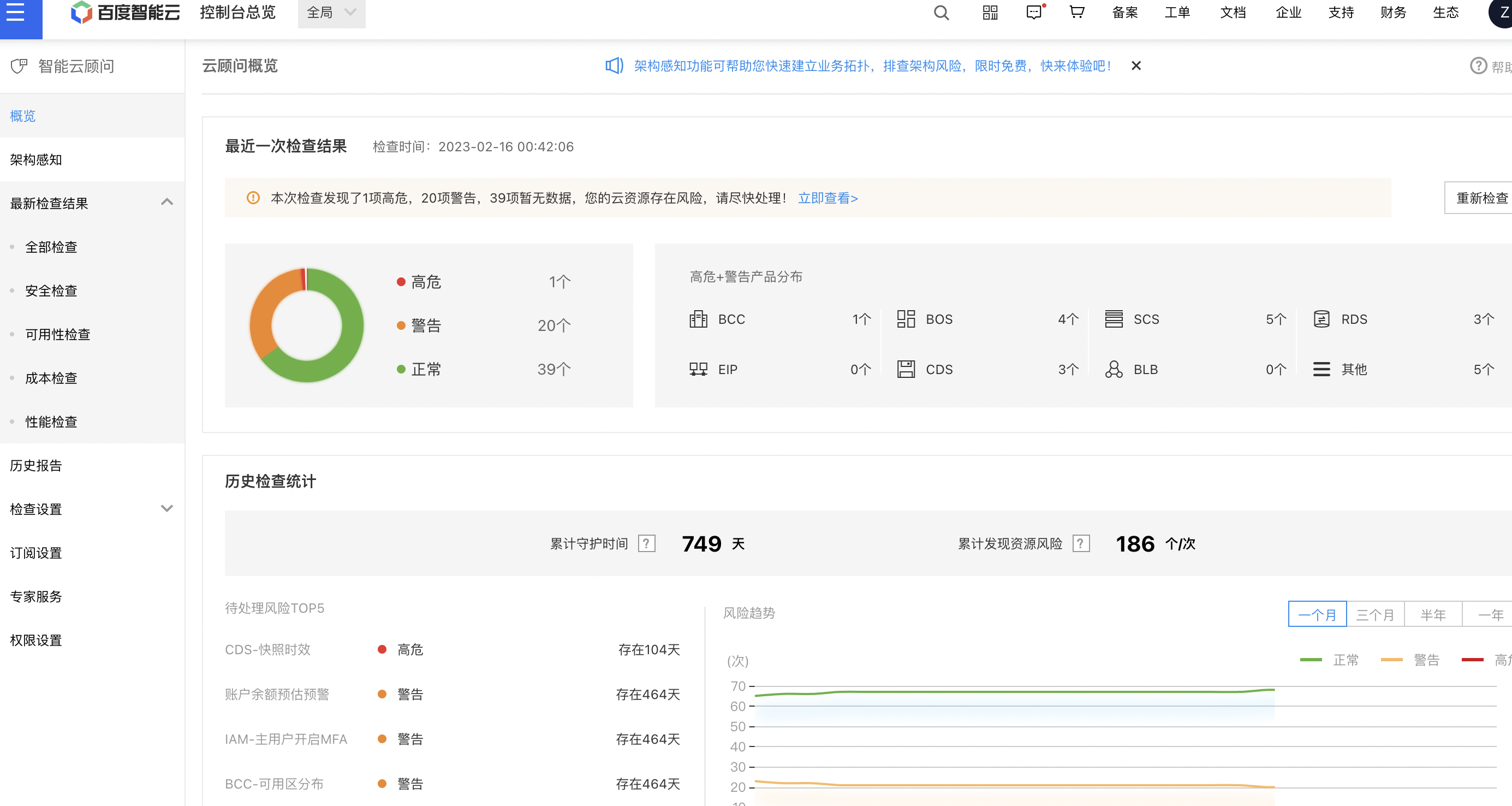
Task: Click the SCS product icon
Action: [x=1114, y=319]
